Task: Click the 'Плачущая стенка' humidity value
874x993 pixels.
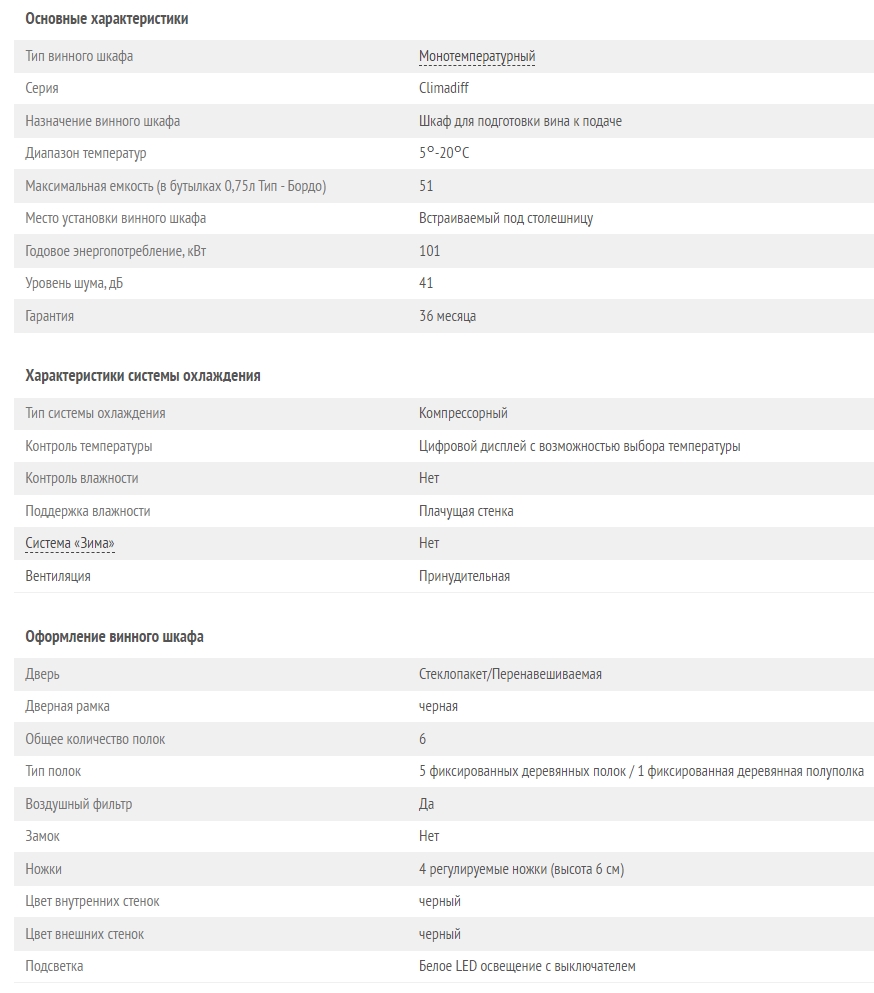Action: point(466,511)
